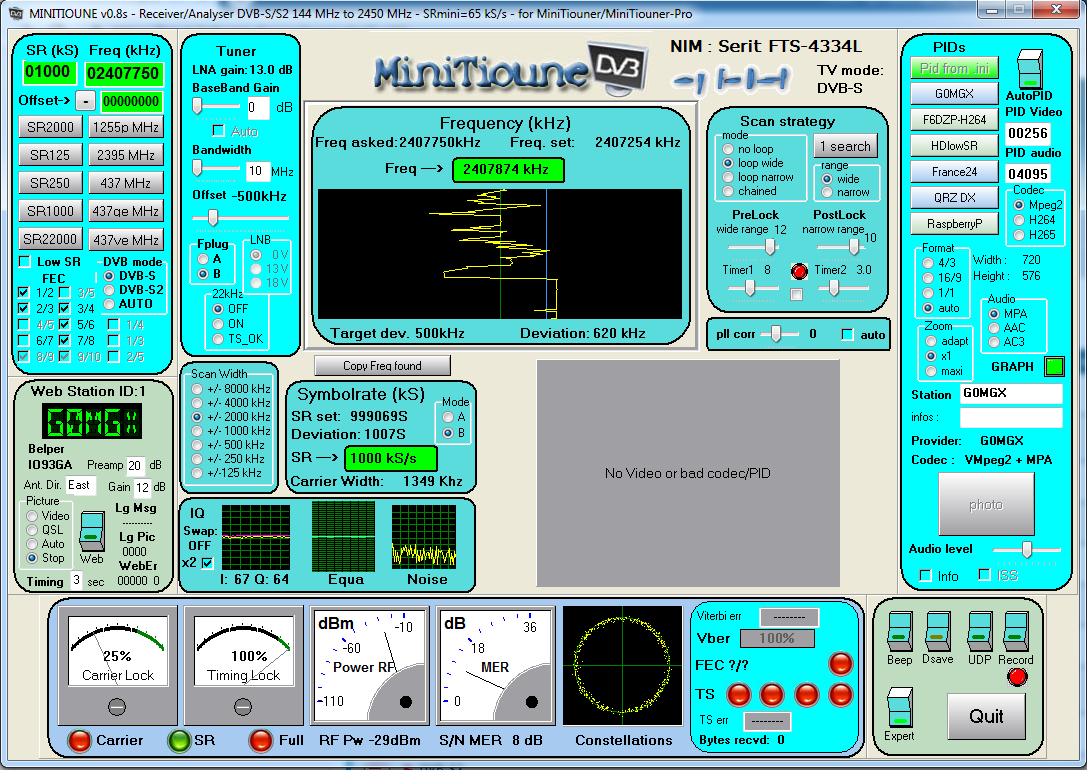Click the green GRAPH indicator square

click(x=1054, y=366)
